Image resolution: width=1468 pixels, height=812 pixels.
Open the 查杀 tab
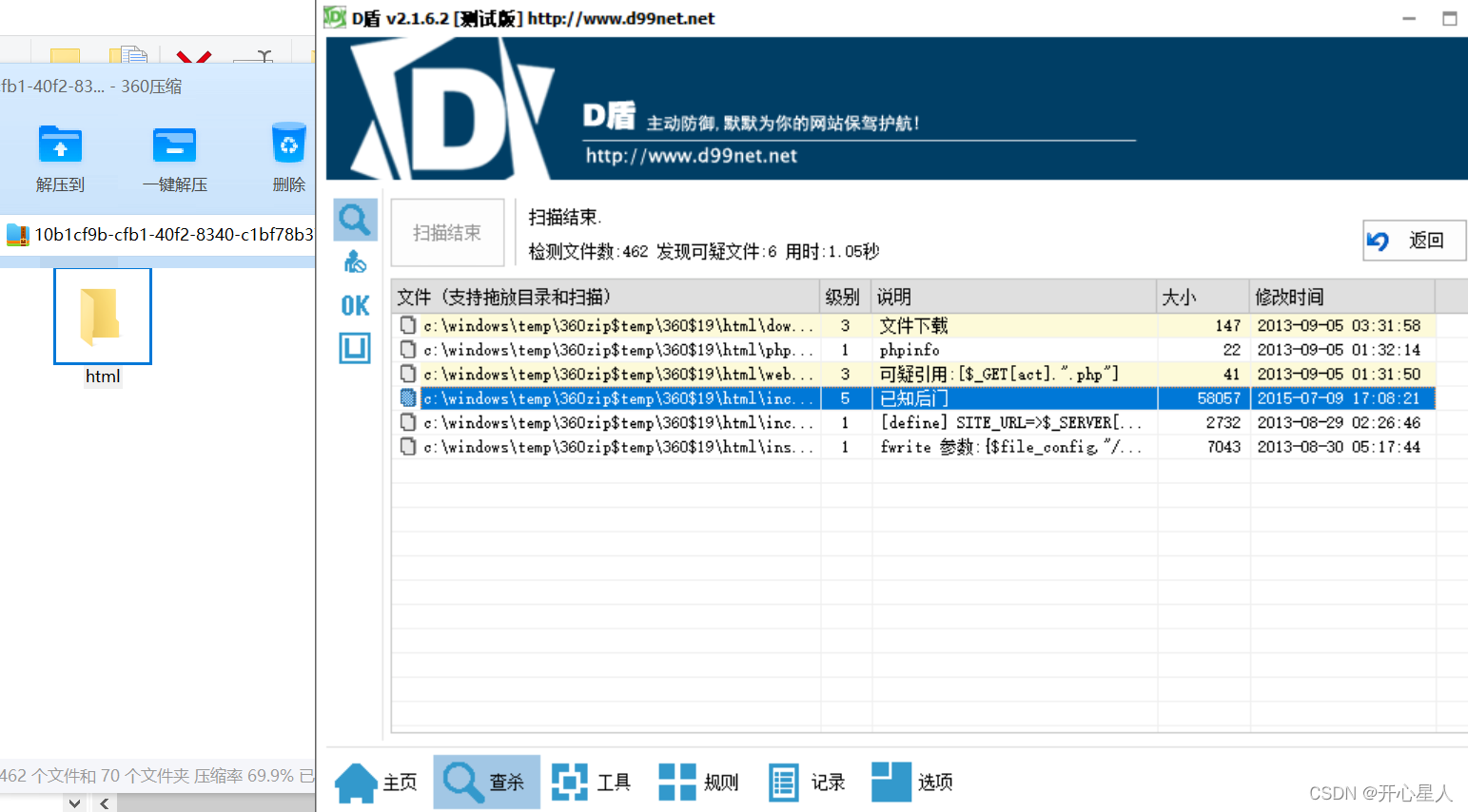(x=486, y=783)
